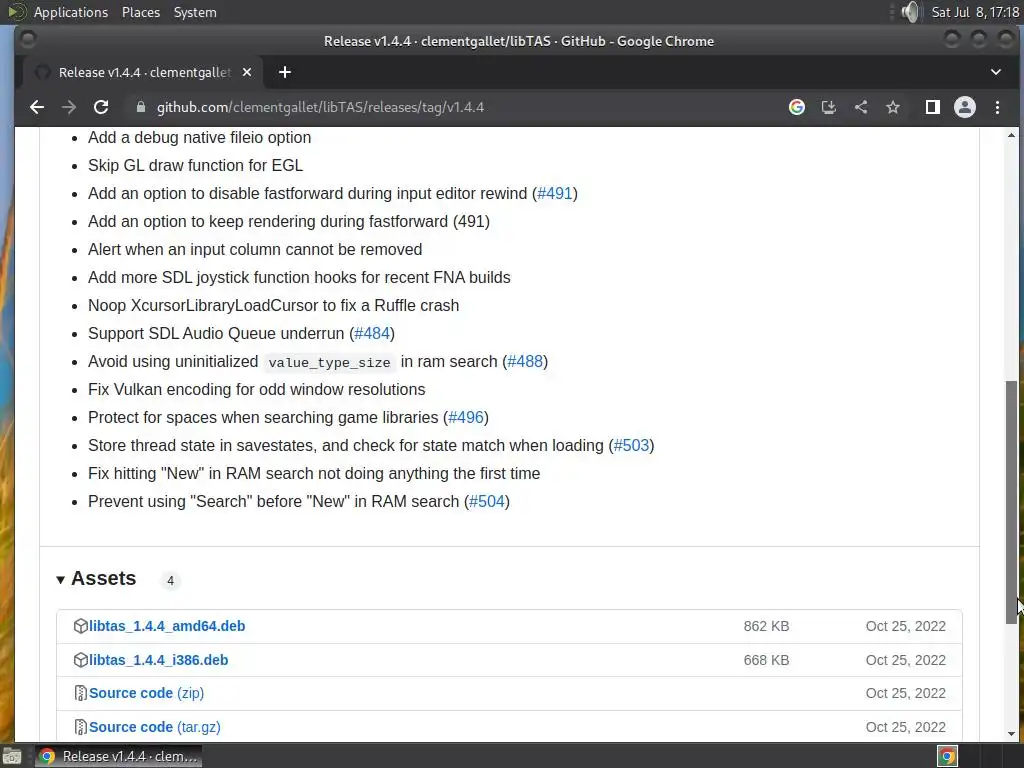Screen dimensions: 1024x768
Task: Open Chrome's three-dot menu
Action: coord(997,107)
